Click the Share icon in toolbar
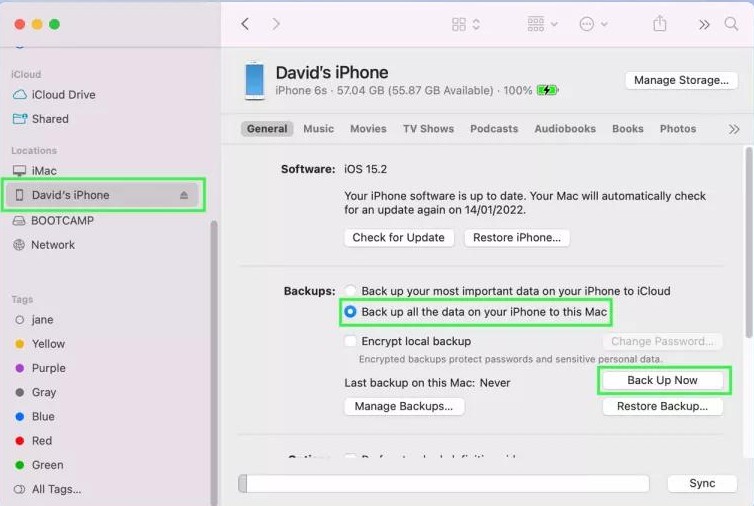754x506 pixels. (x=660, y=24)
